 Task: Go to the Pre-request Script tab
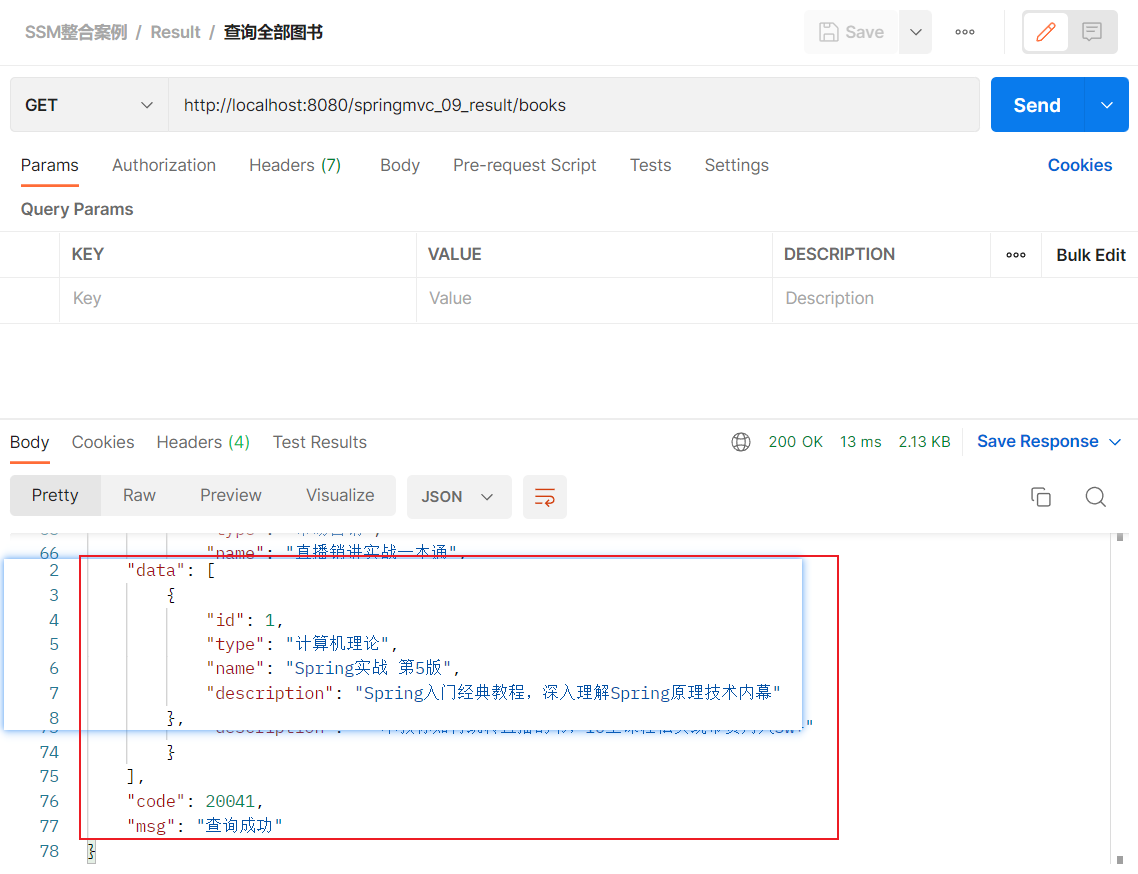pyautogui.click(x=525, y=166)
